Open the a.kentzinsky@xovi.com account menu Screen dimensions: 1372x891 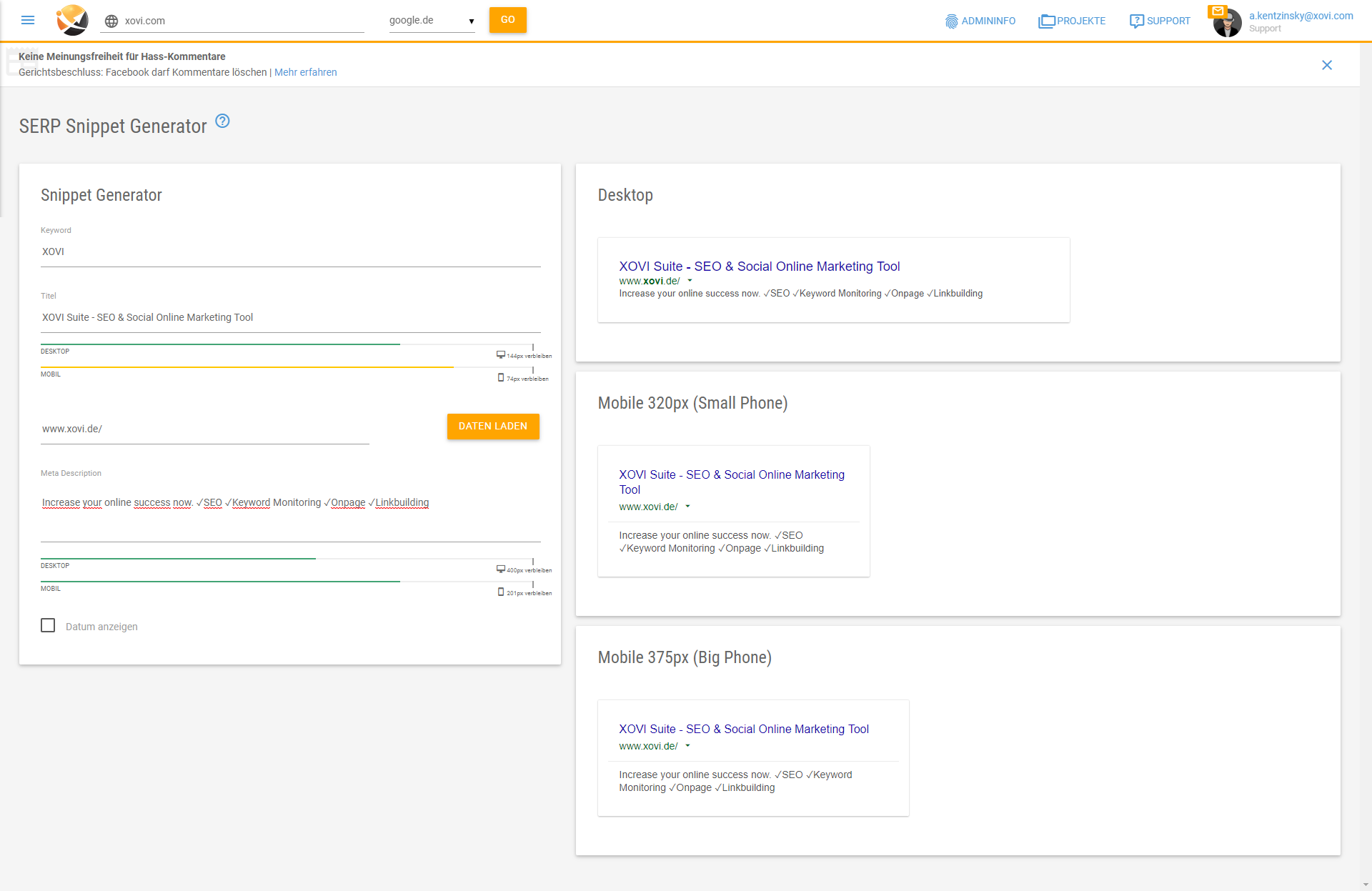pyautogui.click(x=1301, y=16)
